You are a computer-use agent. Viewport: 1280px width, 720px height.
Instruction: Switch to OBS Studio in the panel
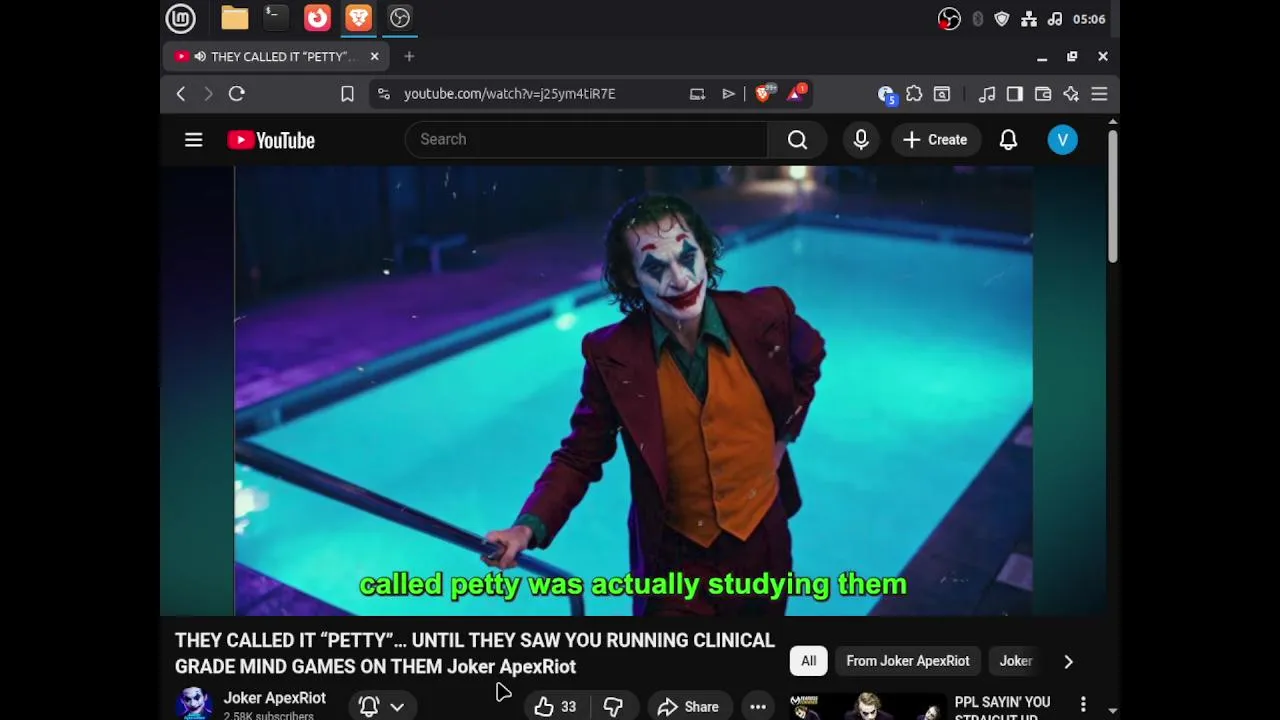[x=400, y=18]
